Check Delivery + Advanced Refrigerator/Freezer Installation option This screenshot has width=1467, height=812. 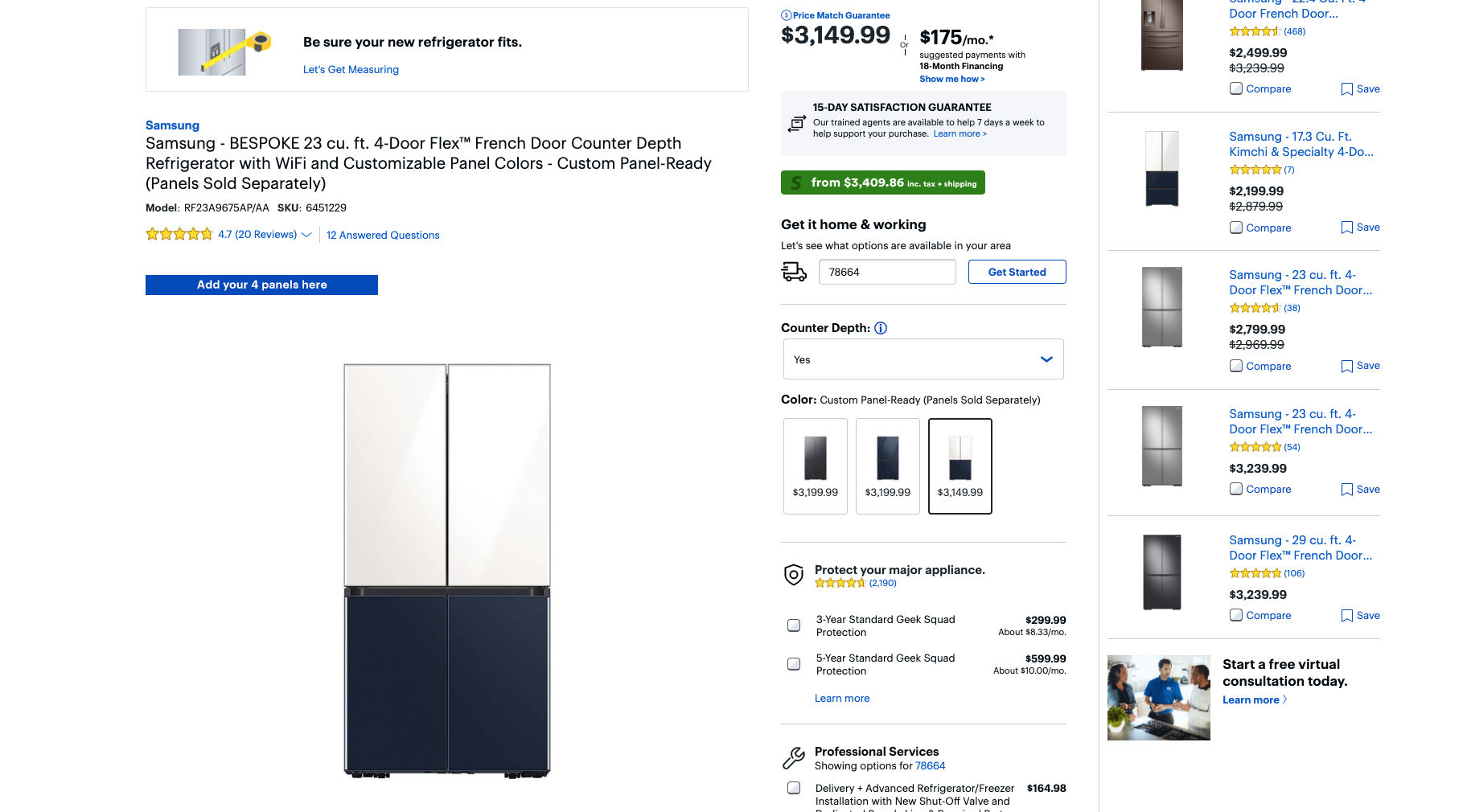(x=794, y=788)
